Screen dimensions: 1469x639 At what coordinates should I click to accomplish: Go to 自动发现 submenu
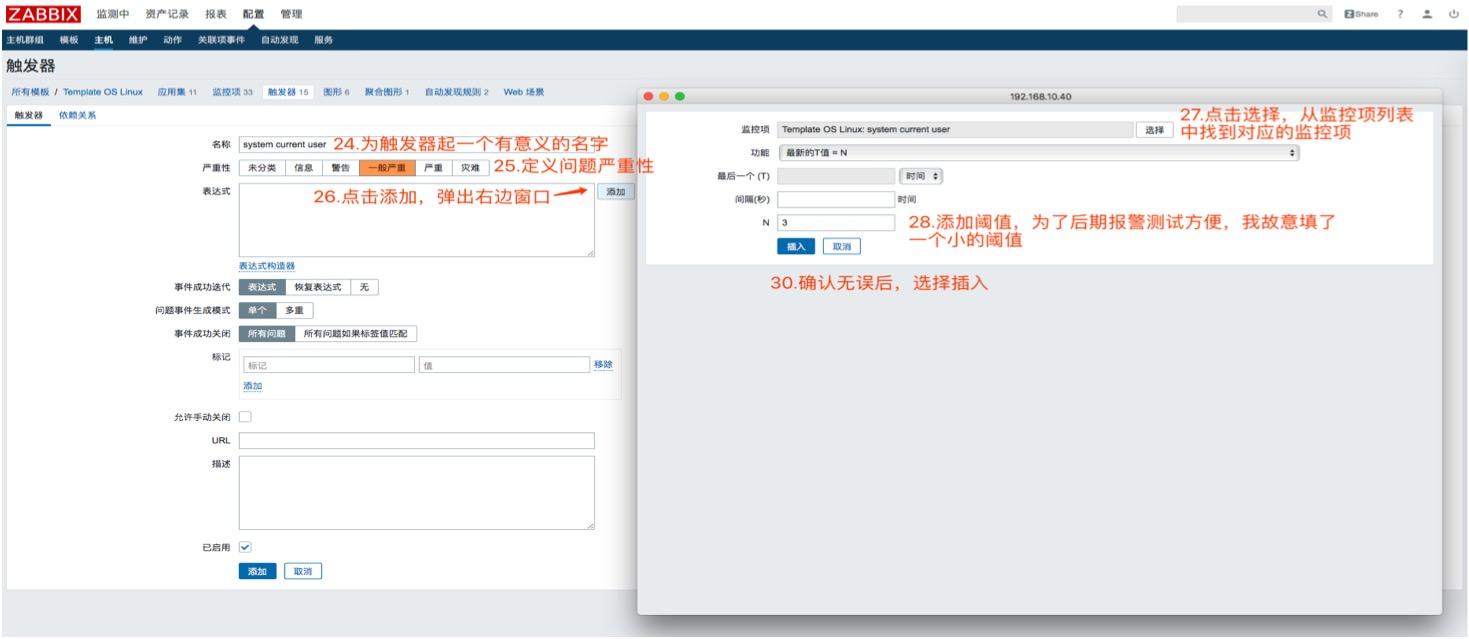[x=280, y=40]
